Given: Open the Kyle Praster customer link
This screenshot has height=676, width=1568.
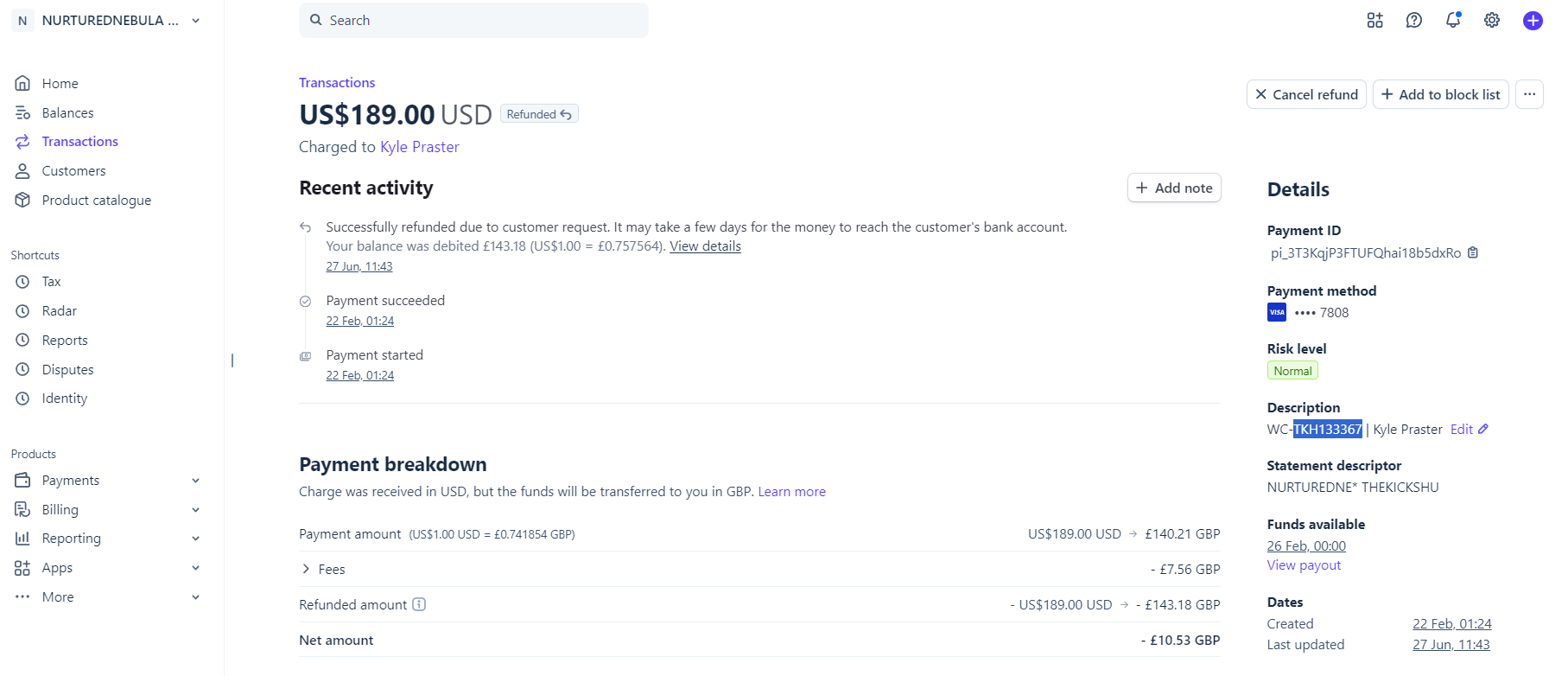Looking at the screenshot, I should pos(420,147).
